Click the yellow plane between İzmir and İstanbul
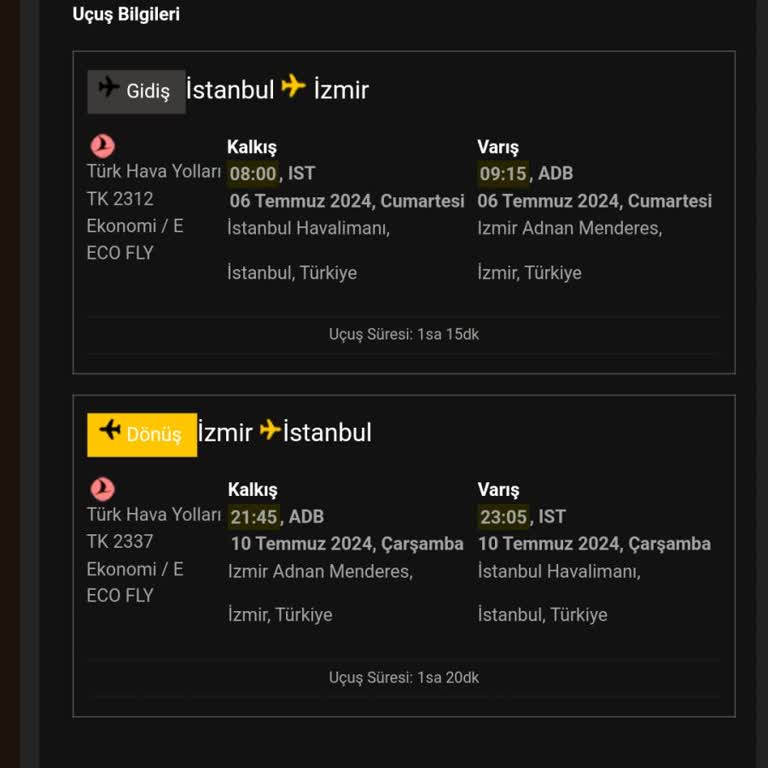The width and height of the screenshot is (768, 768). (x=270, y=430)
